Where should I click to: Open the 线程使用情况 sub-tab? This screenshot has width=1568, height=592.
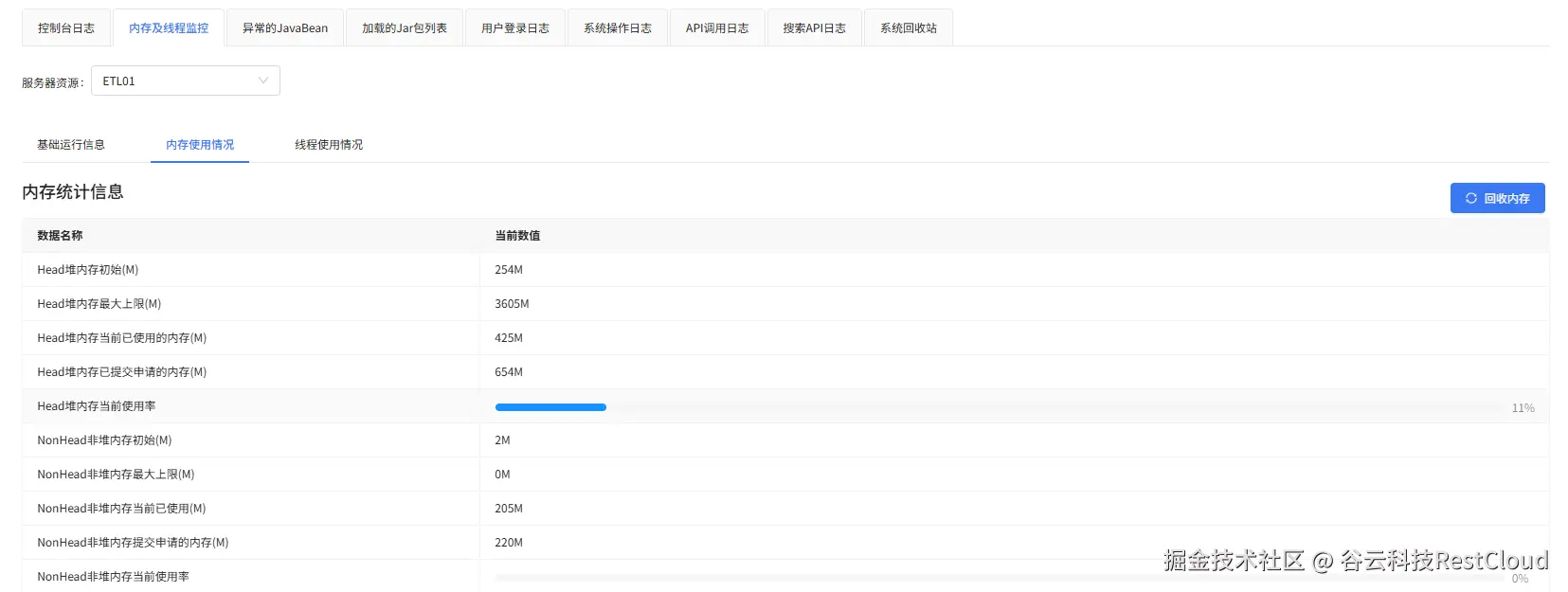tap(329, 144)
